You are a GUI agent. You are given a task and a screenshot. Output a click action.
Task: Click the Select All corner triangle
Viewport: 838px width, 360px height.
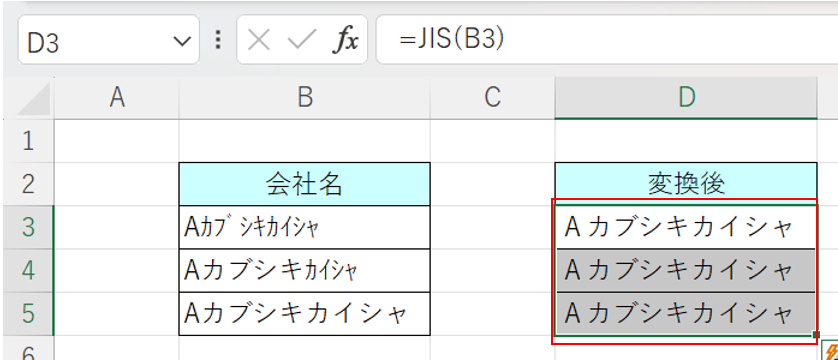34,99
